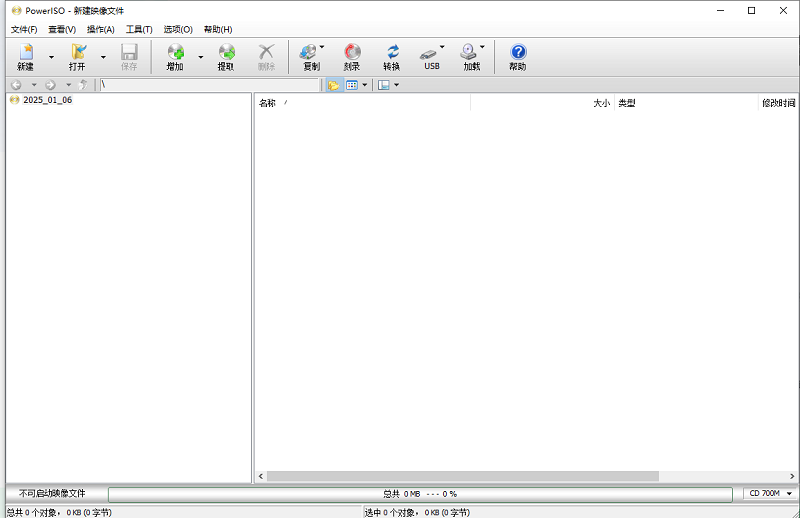
Task: Expand the dropdown arrow beside Add (增加)
Action: point(200,58)
